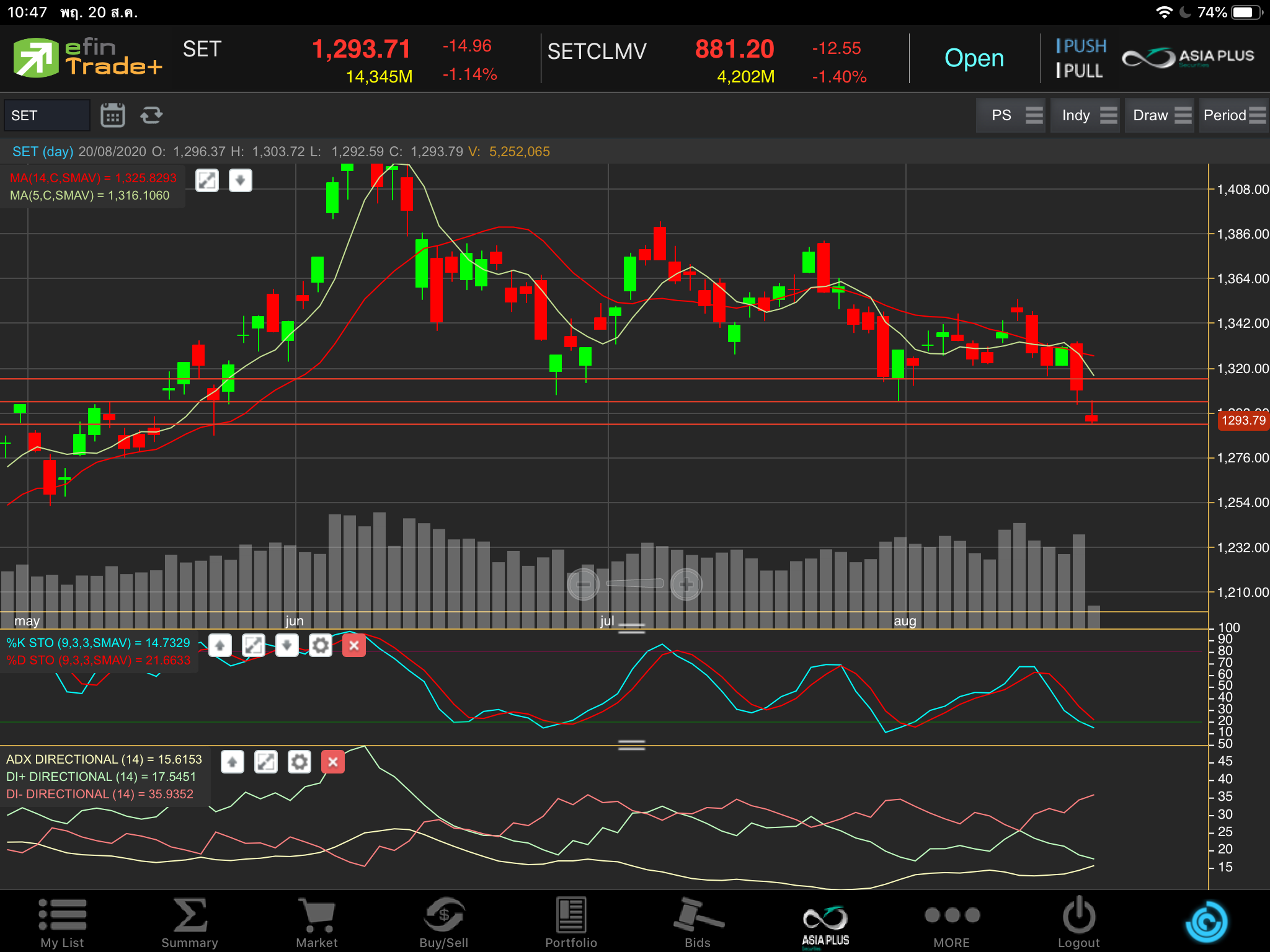Expand the STO indicator panel to fullscreen

coord(254,646)
